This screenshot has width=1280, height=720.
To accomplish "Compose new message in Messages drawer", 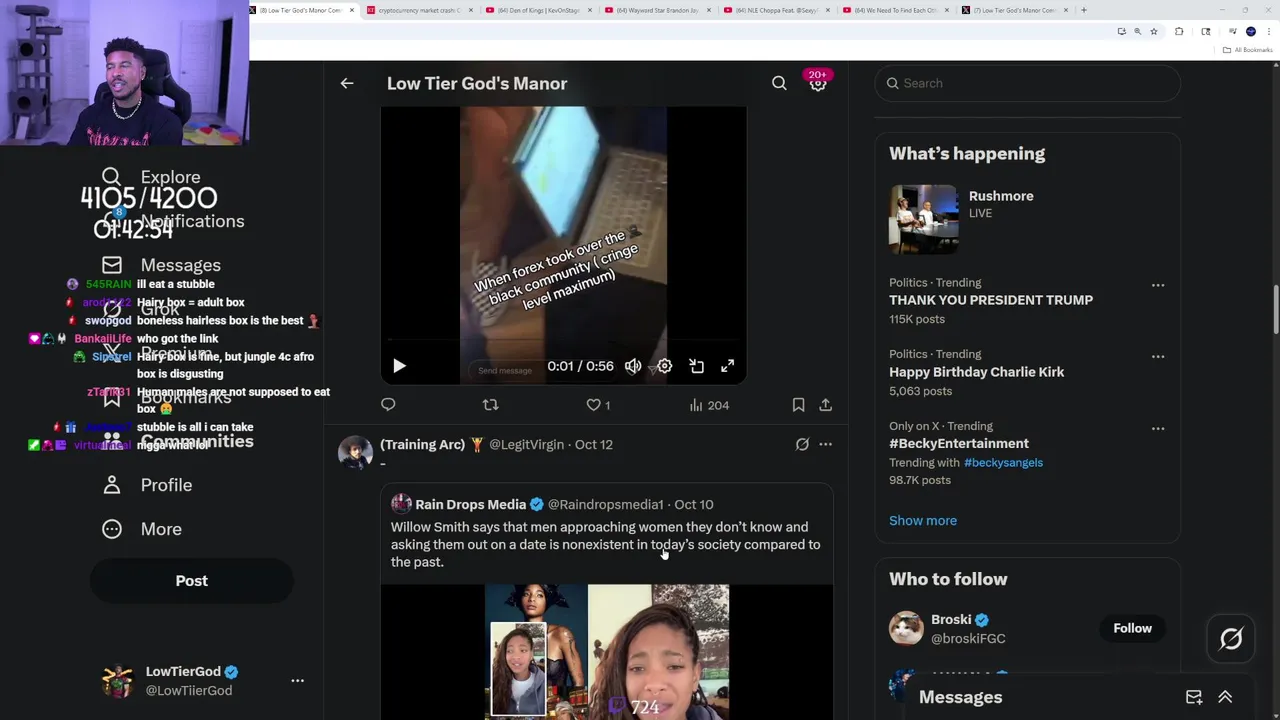I will pyautogui.click(x=1193, y=697).
